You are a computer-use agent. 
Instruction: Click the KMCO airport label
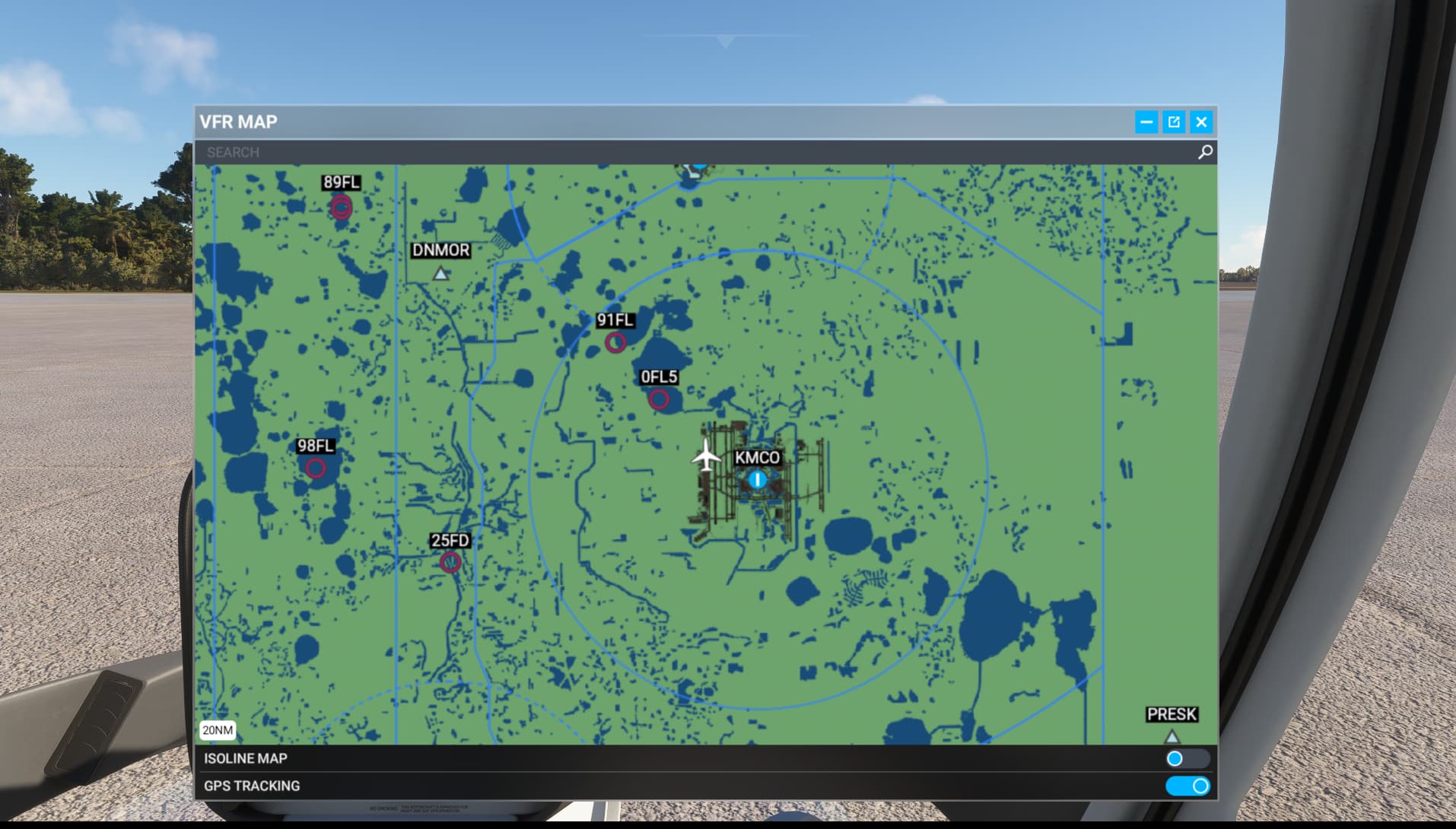757,458
